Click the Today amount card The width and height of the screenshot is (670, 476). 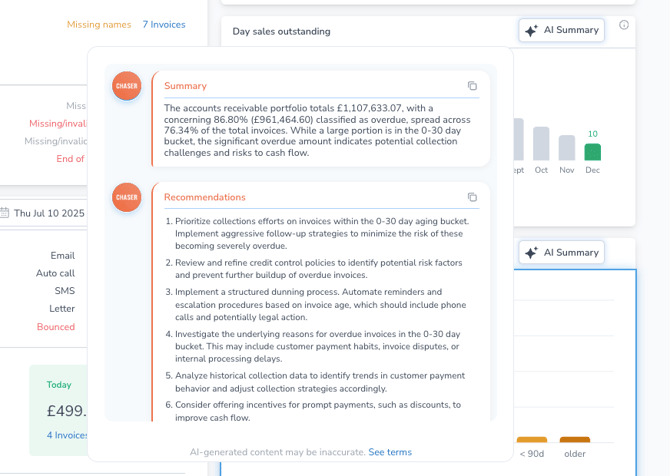(60, 410)
